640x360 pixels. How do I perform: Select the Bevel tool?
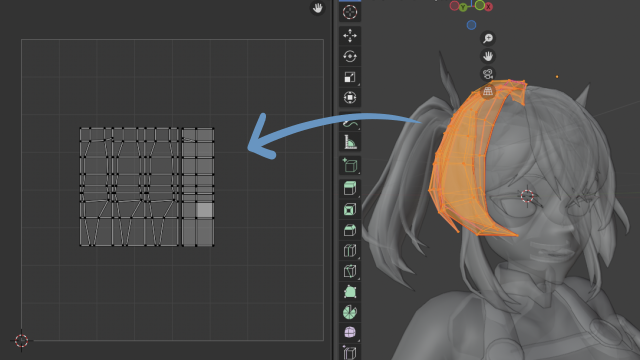tap(350, 230)
